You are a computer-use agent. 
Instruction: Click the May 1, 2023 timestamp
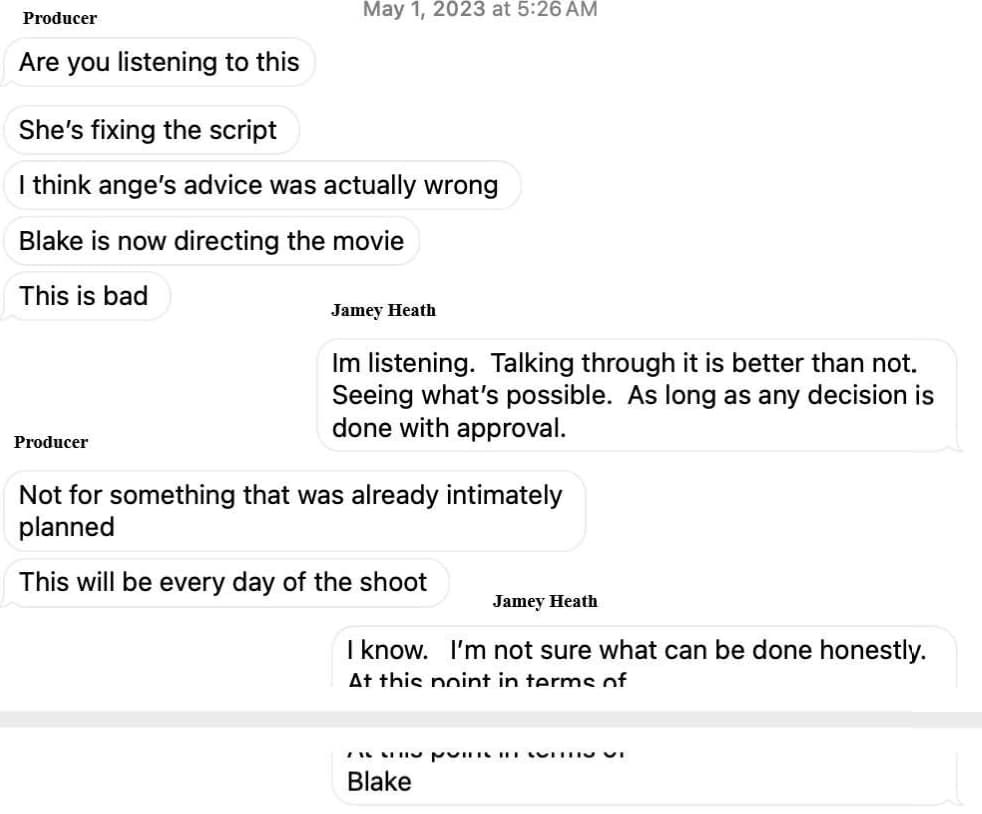[479, 10]
